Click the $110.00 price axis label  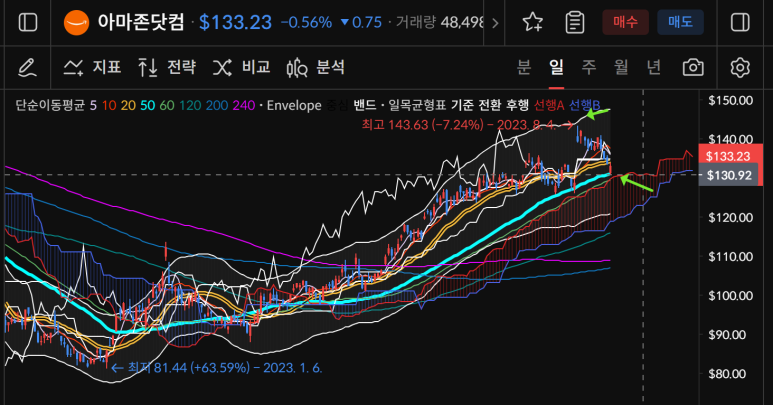click(731, 256)
